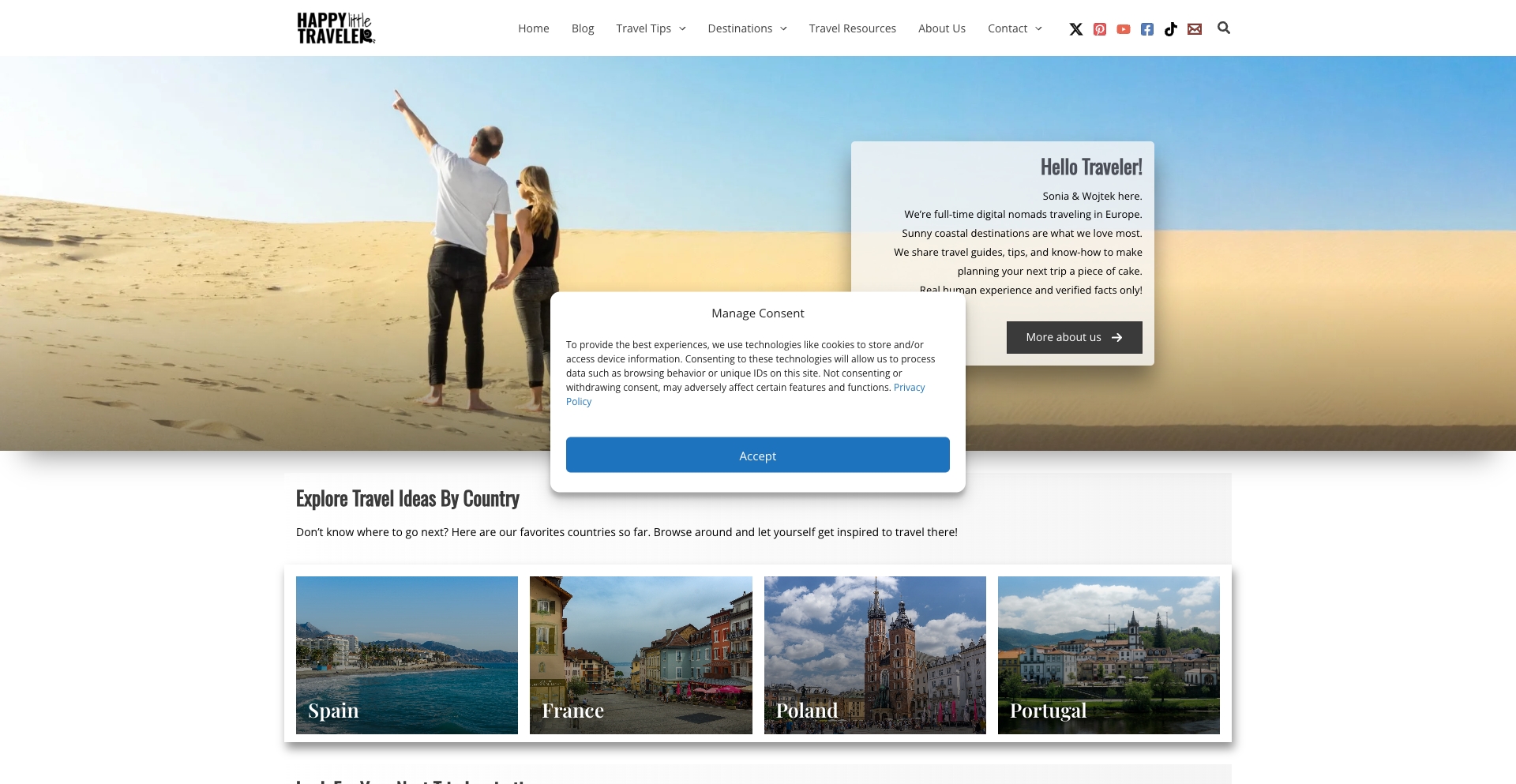Open the TikTok profile icon
This screenshot has height=784, width=1516.
point(1170,28)
